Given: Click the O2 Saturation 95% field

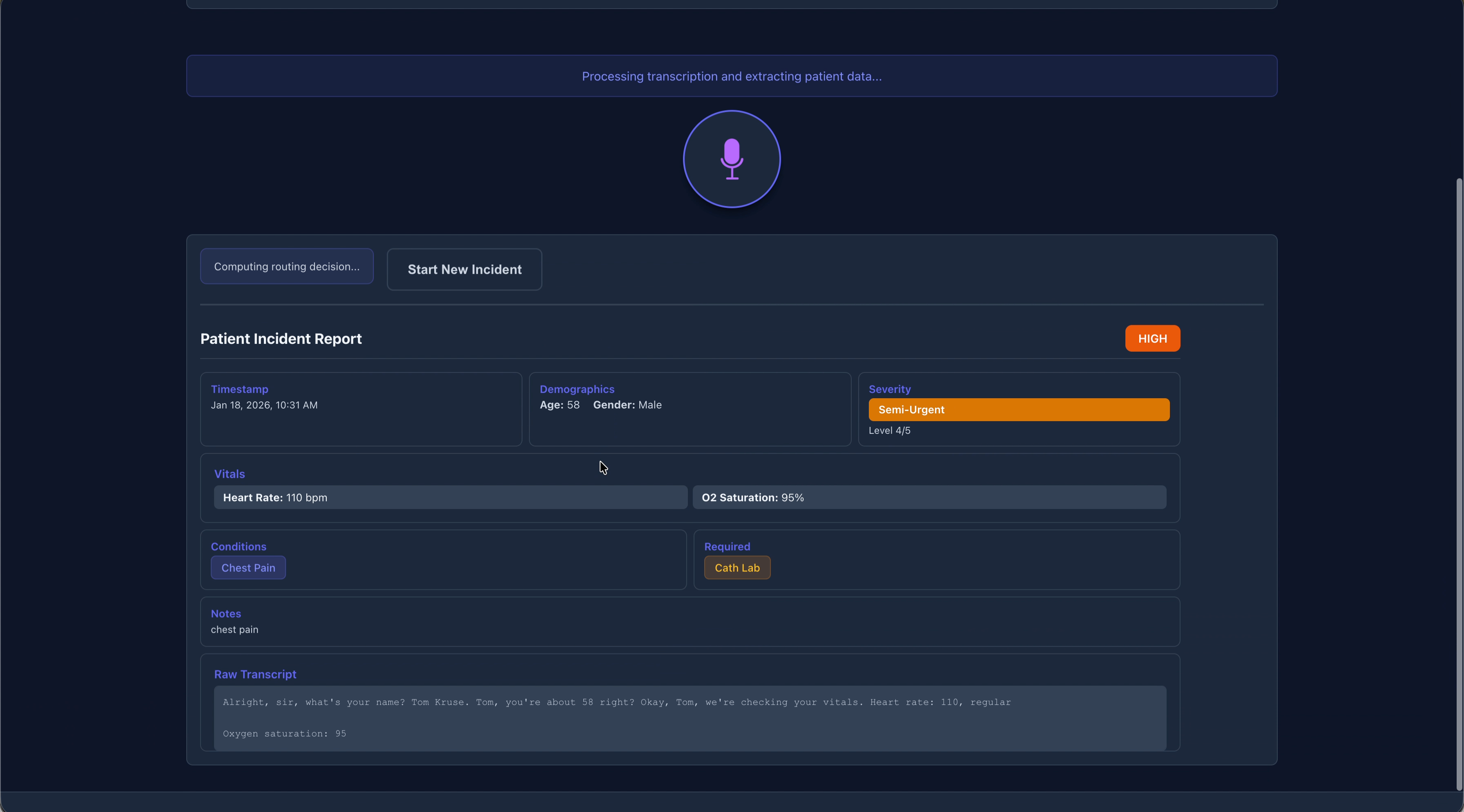Looking at the screenshot, I should point(928,497).
